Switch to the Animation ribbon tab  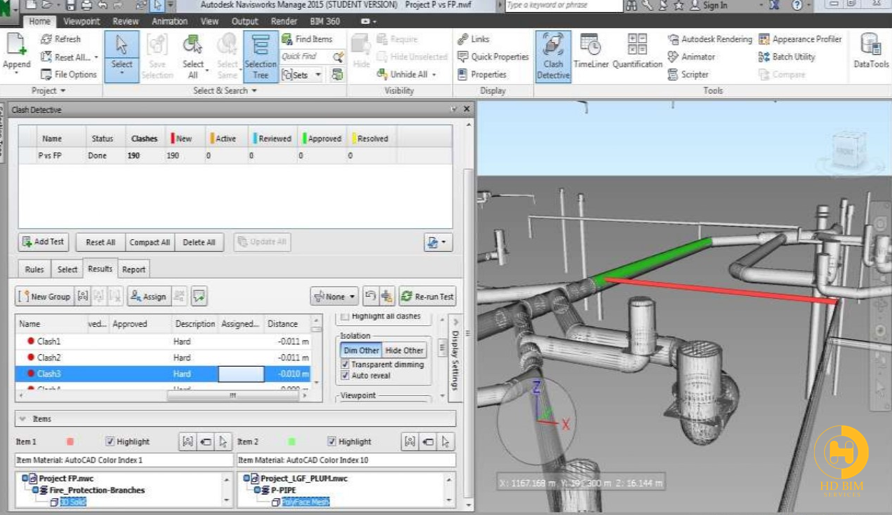(169, 21)
